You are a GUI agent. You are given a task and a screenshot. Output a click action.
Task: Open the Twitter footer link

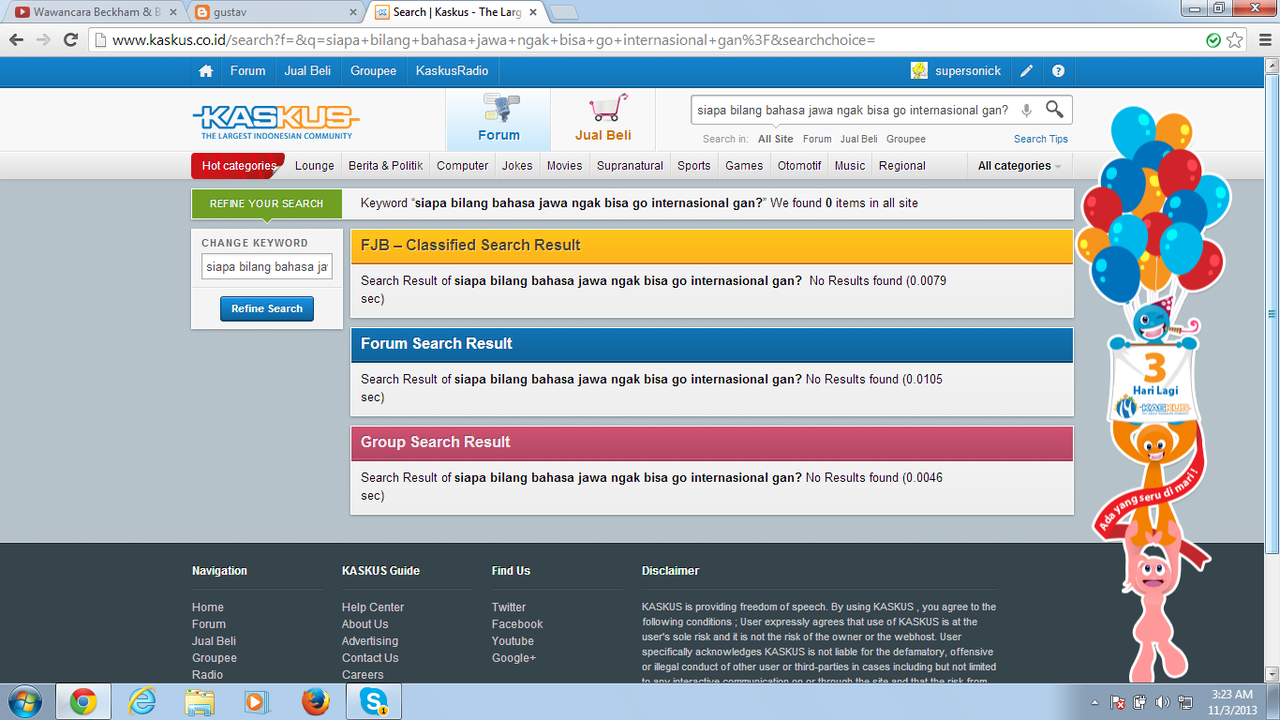pos(509,607)
